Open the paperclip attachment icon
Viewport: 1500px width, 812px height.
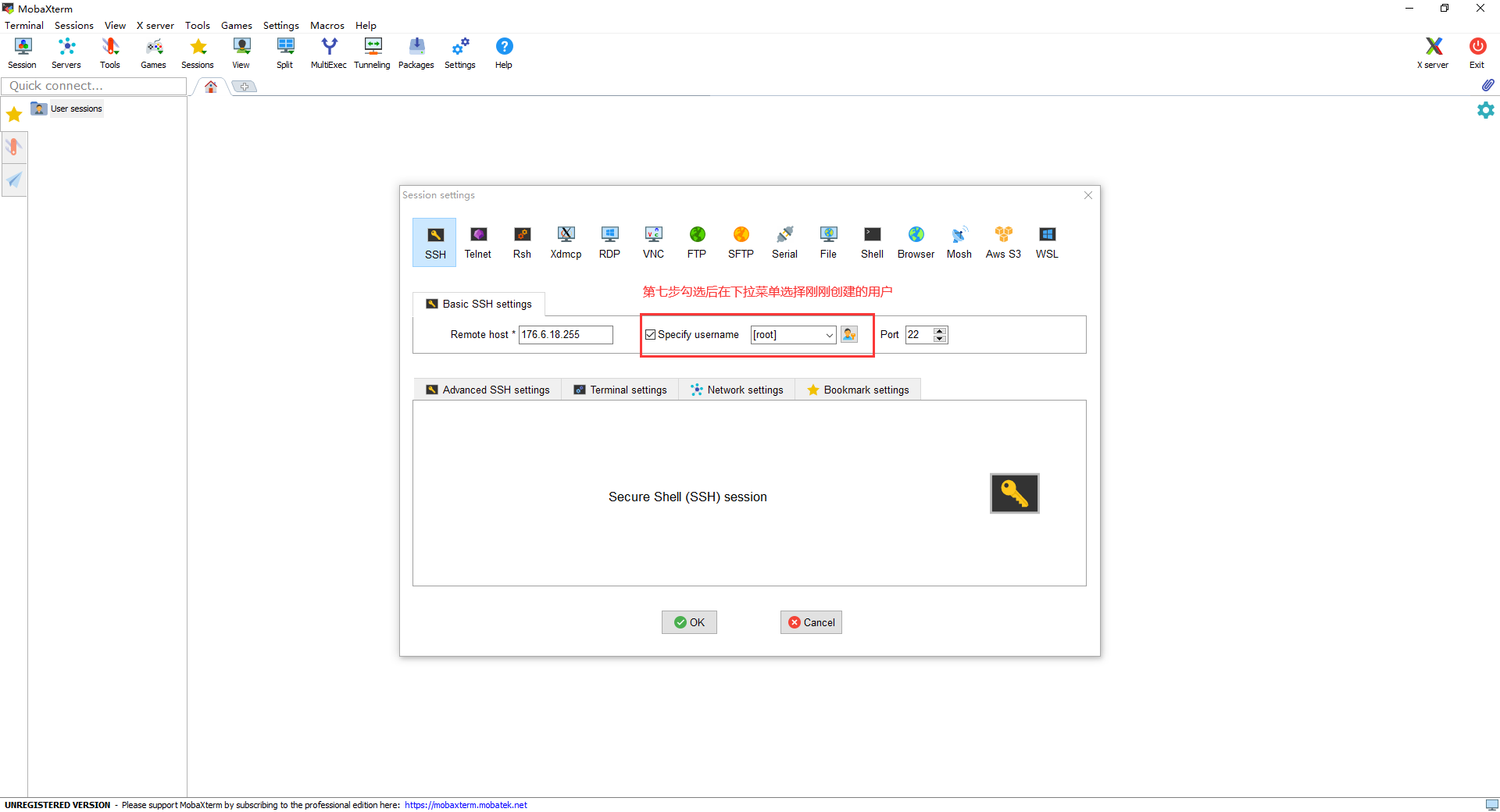[1487, 84]
